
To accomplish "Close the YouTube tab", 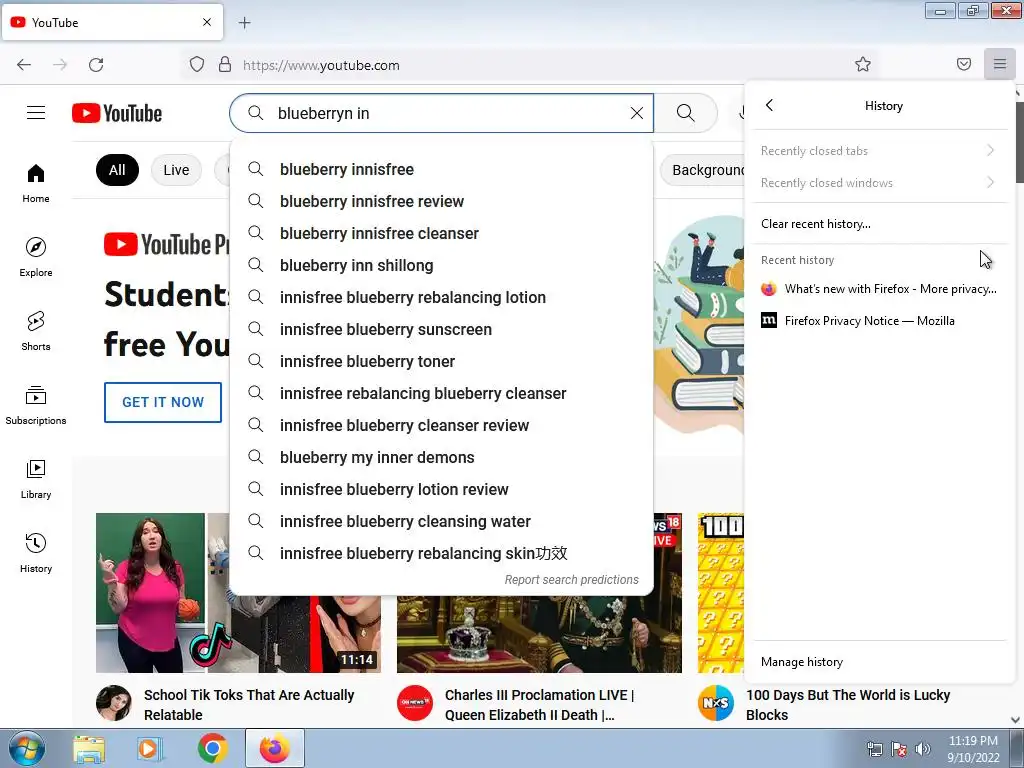I will point(207,22).
